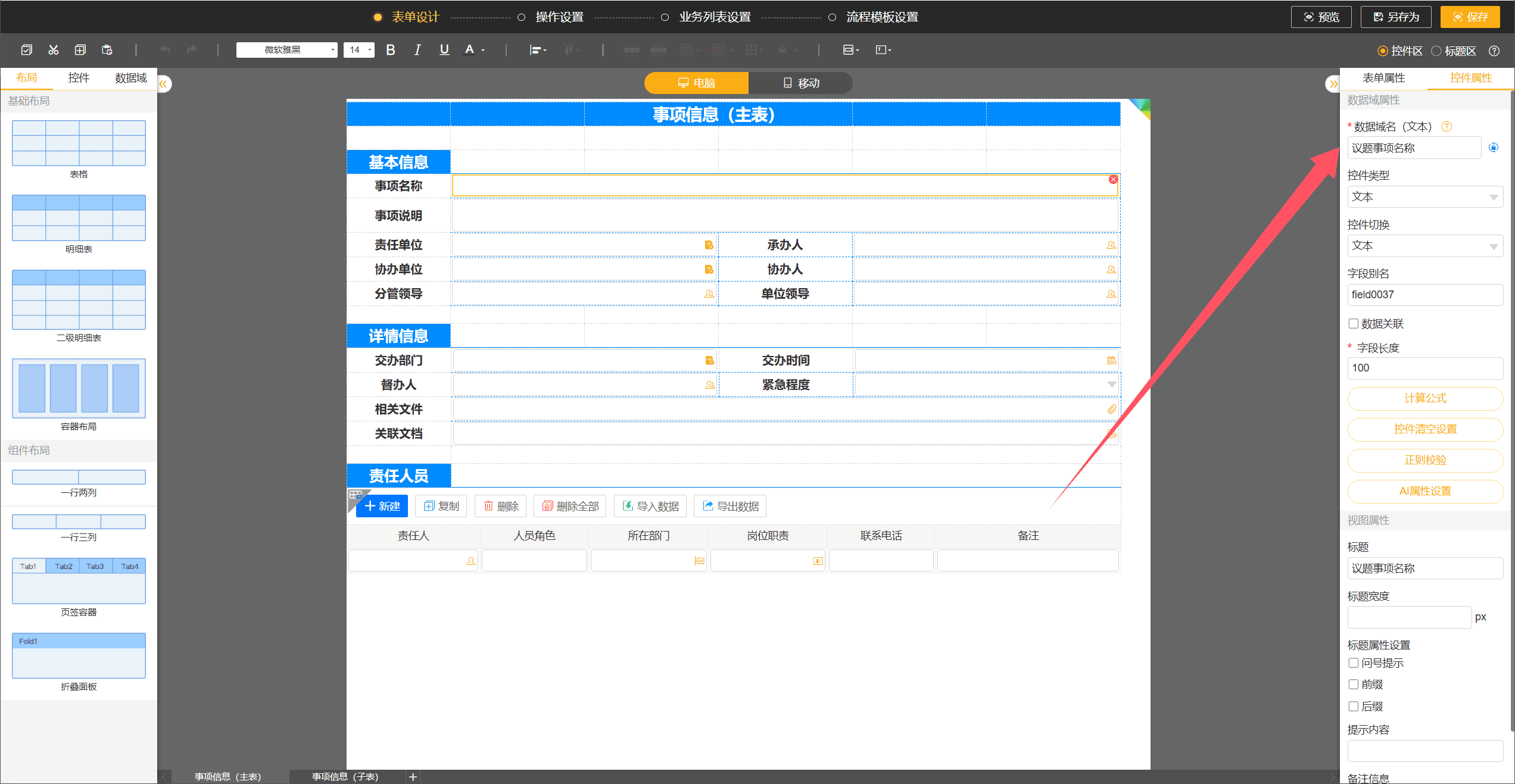Viewport: 1515px width, 784px height.
Task: Save the form with 保存 button
Action: click(1470, 17)
